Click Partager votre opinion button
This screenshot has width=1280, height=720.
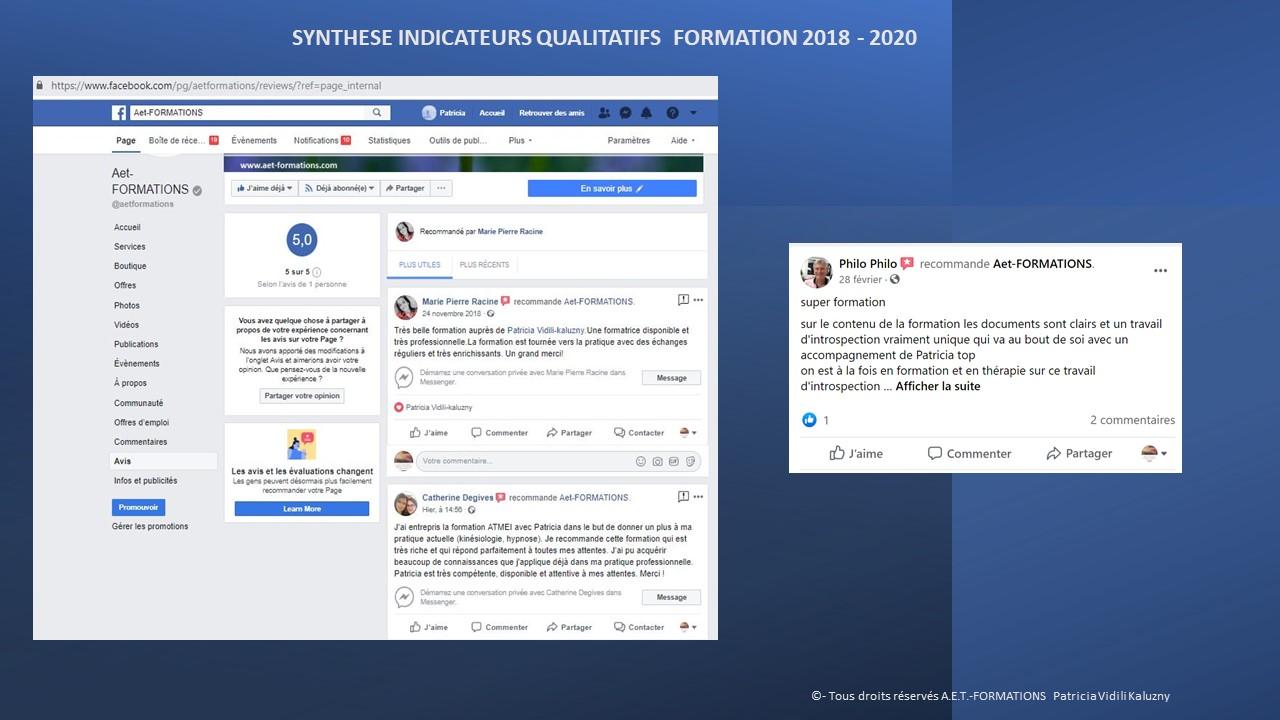point(303,396)
